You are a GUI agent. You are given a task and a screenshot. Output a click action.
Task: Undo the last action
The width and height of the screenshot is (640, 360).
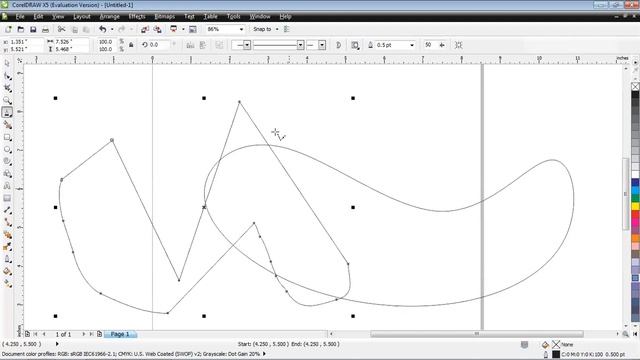[x=102, y=29]
